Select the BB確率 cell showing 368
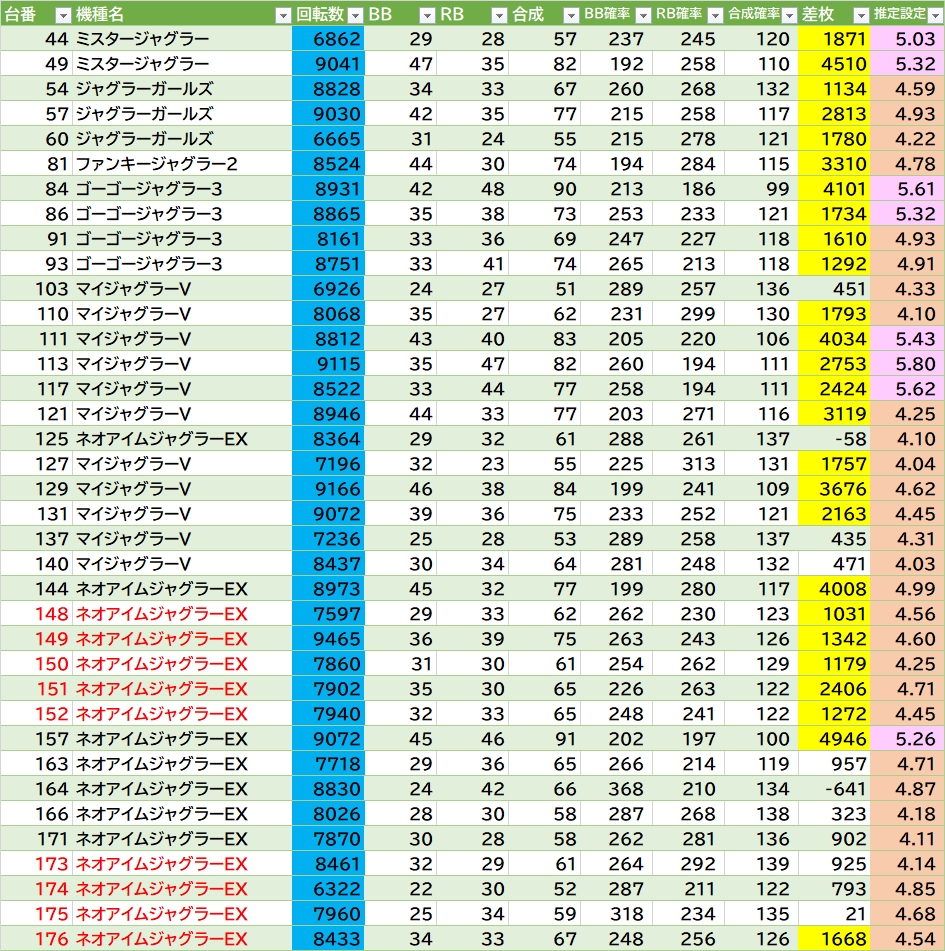945x951 pixels. coord(616,788)
